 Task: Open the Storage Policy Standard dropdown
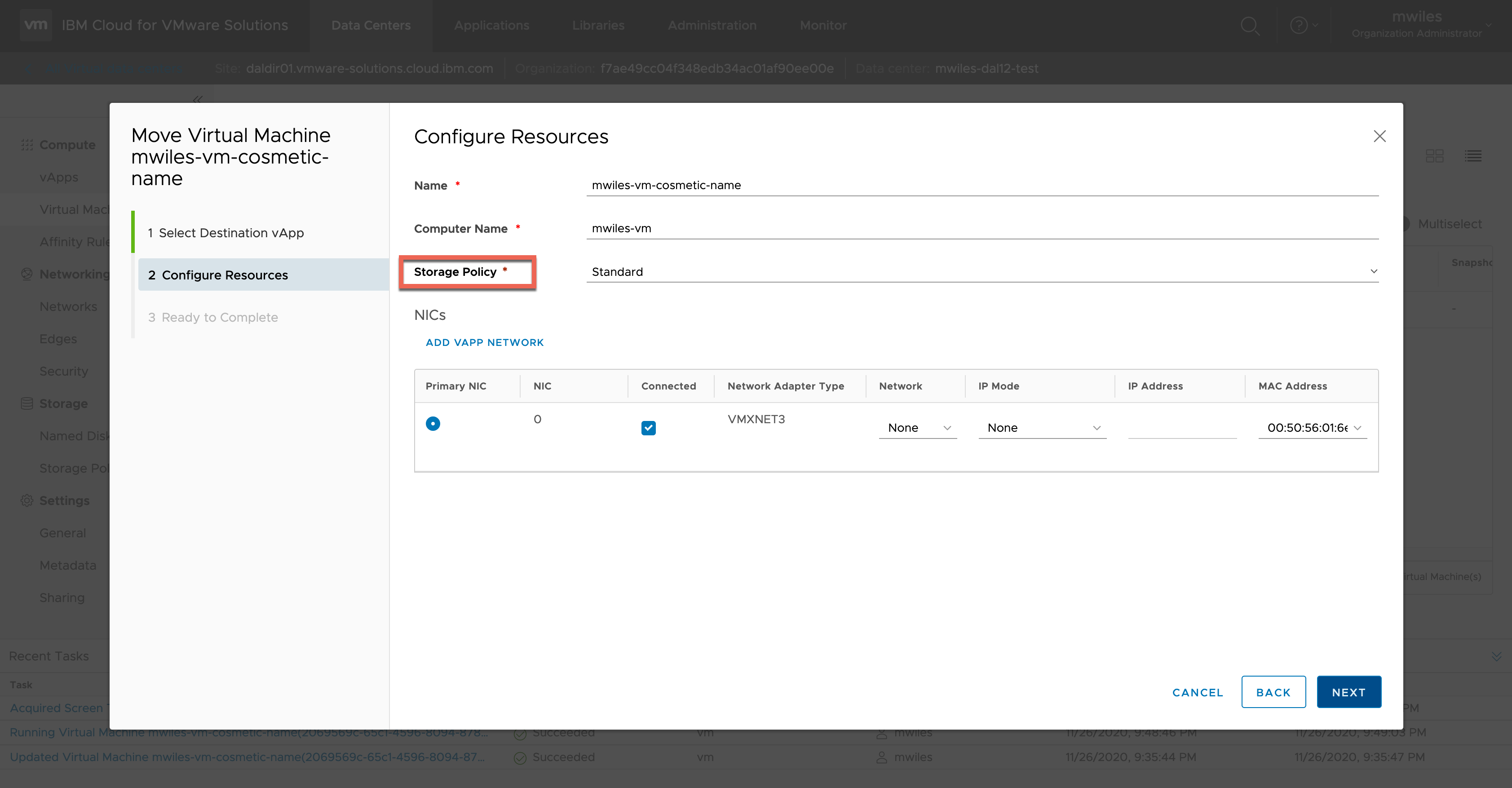981,272
